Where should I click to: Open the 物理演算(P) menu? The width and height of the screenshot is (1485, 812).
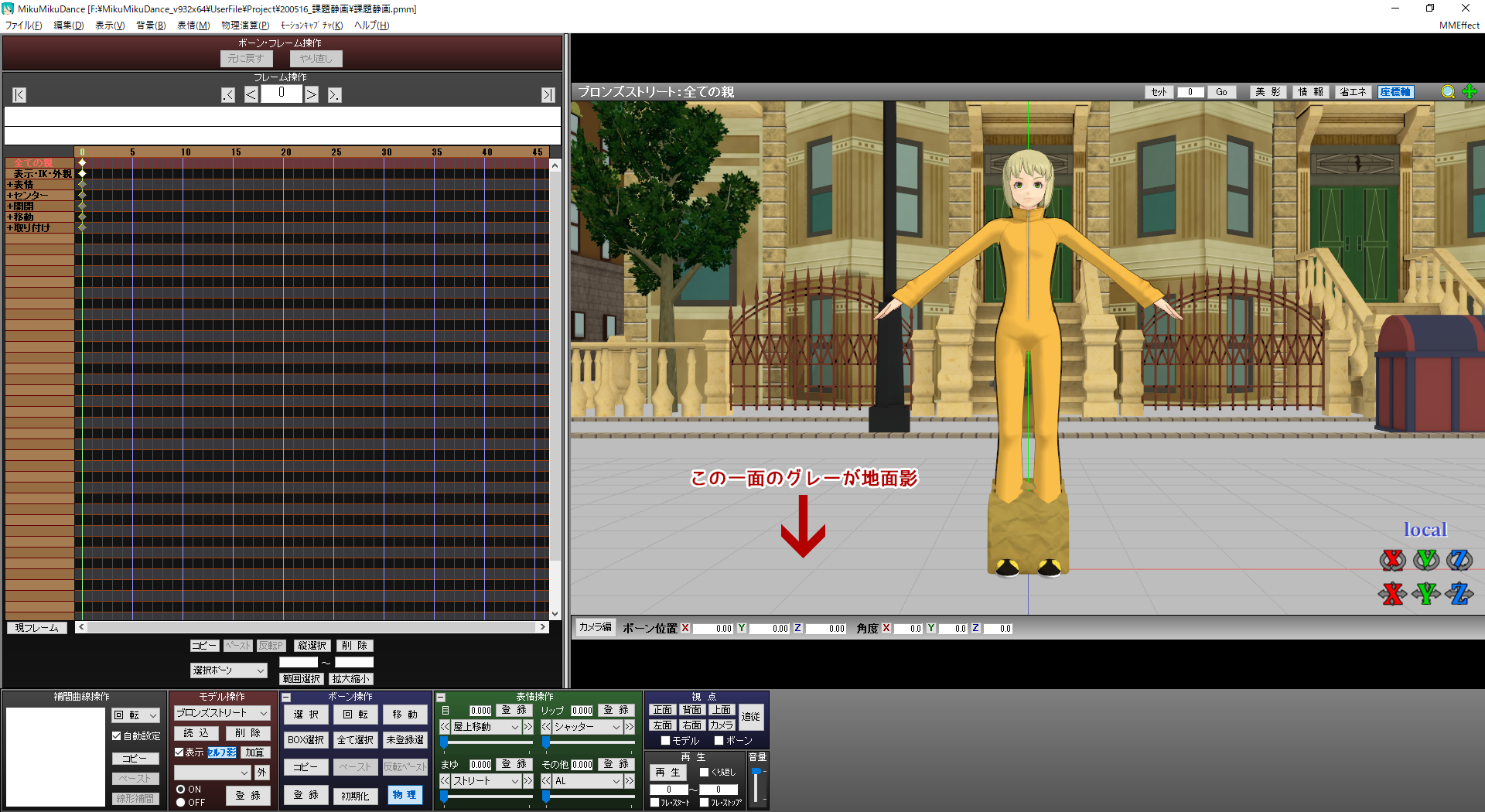pyautogui.click(x=245, y=26)
